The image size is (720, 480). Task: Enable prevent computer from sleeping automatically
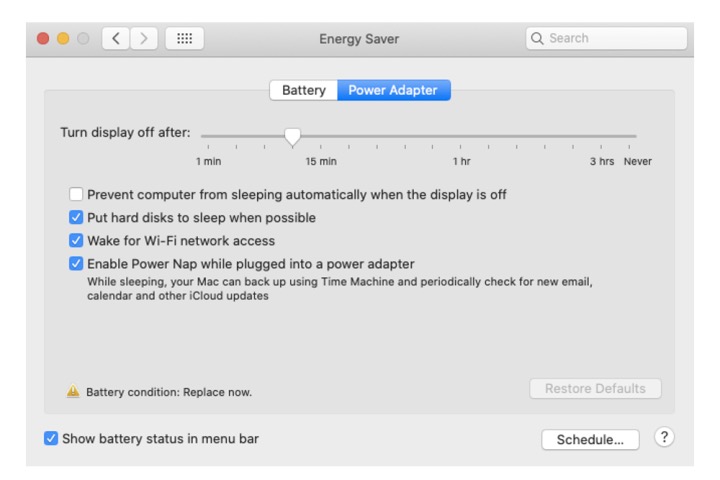[x=76, y=195]
